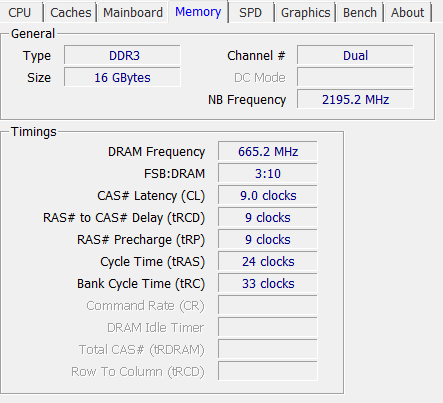Click the Bank Cycle Time value field

coord(268,283)
